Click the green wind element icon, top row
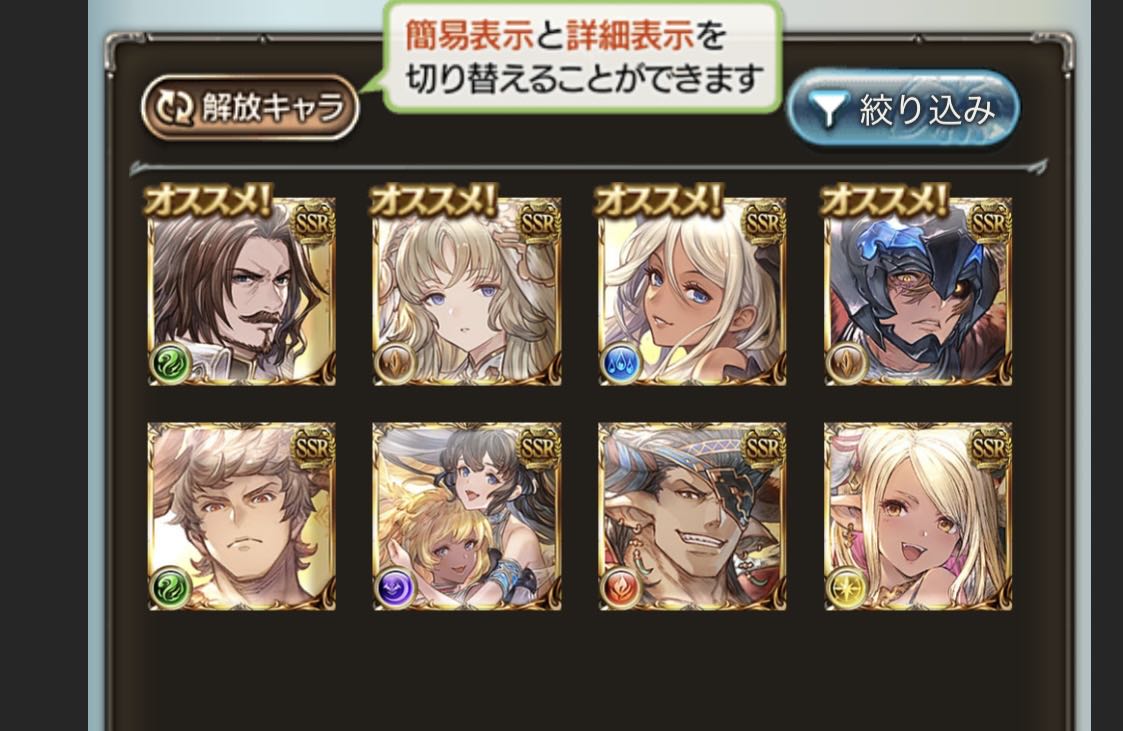The height and width of the screenshot is (731, 1123). point(170,364)
